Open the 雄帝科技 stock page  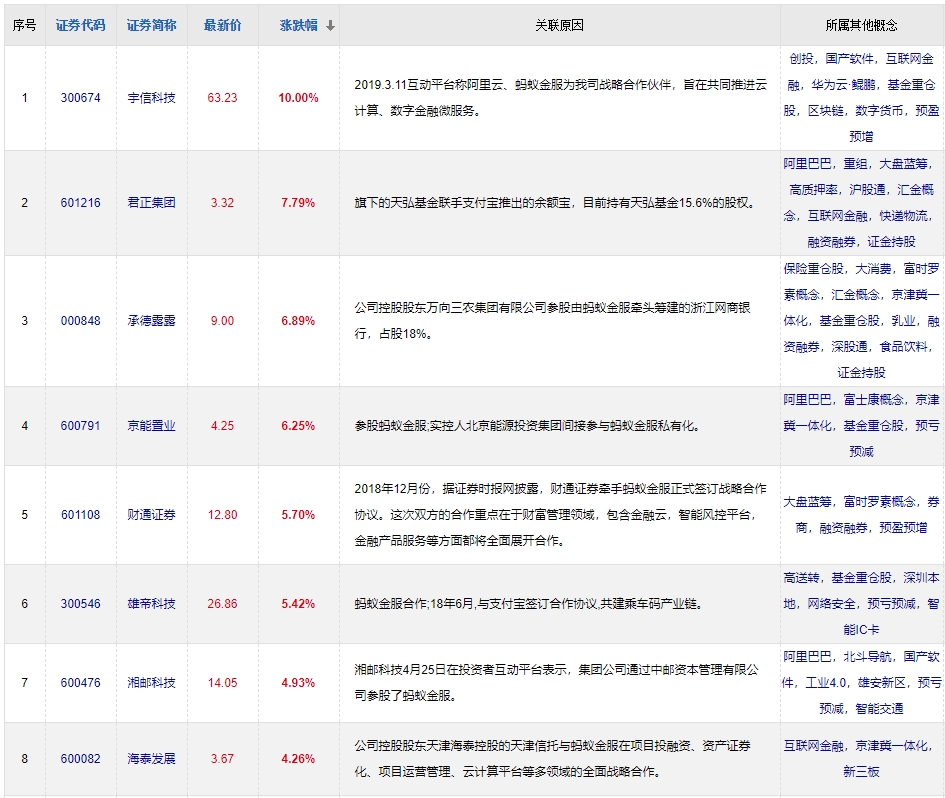tap(151, 603)
